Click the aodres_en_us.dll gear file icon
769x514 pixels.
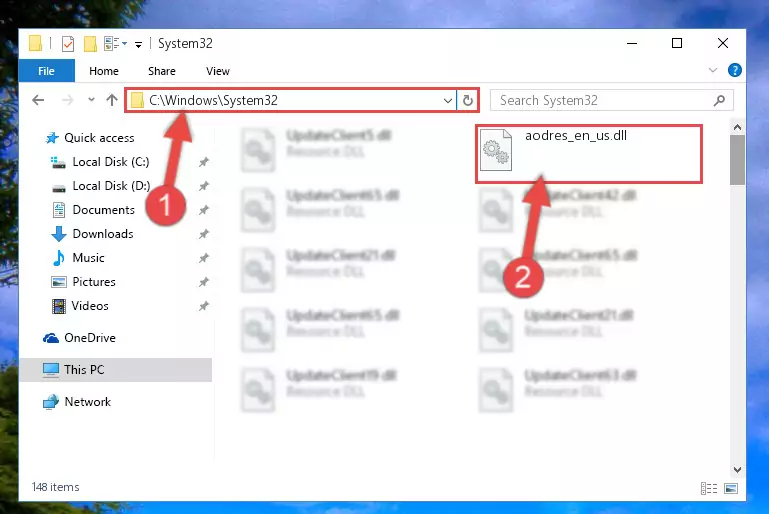click(496, 150)
